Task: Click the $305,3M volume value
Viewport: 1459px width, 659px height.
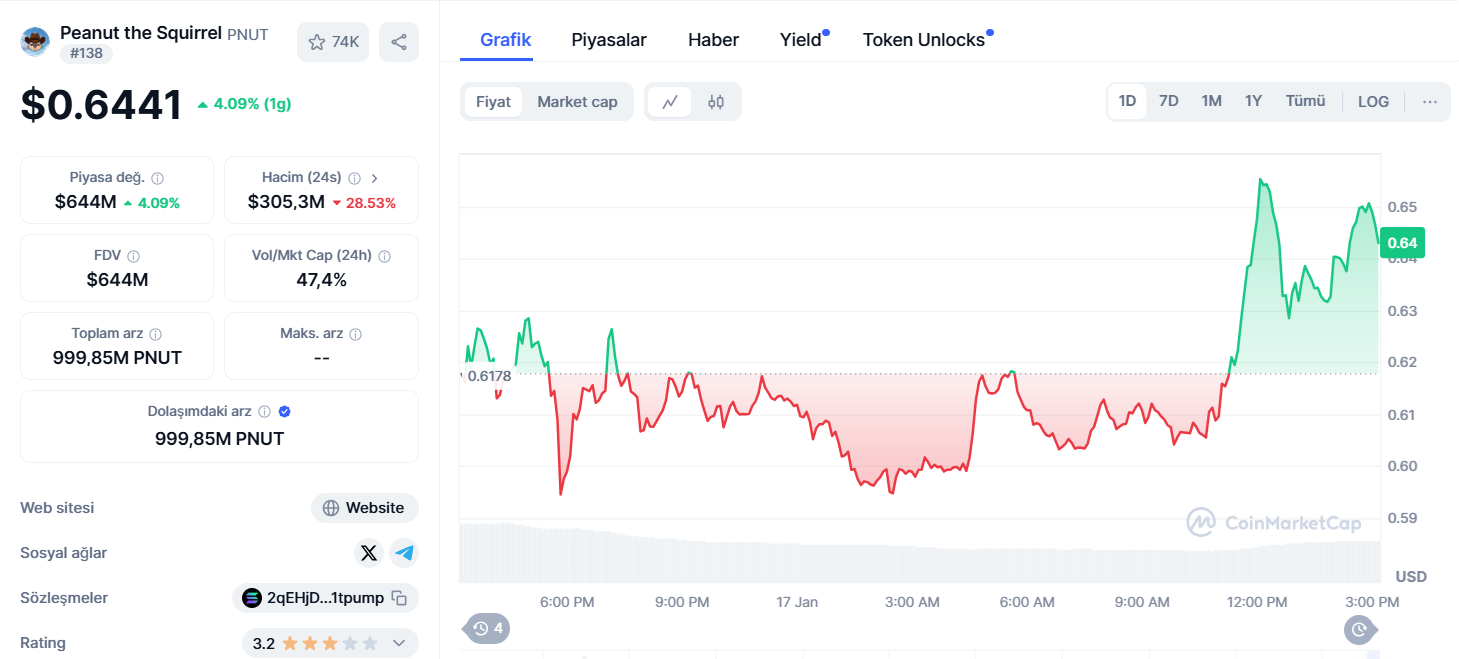Action: pyautogui.click(x=286, y=202)
